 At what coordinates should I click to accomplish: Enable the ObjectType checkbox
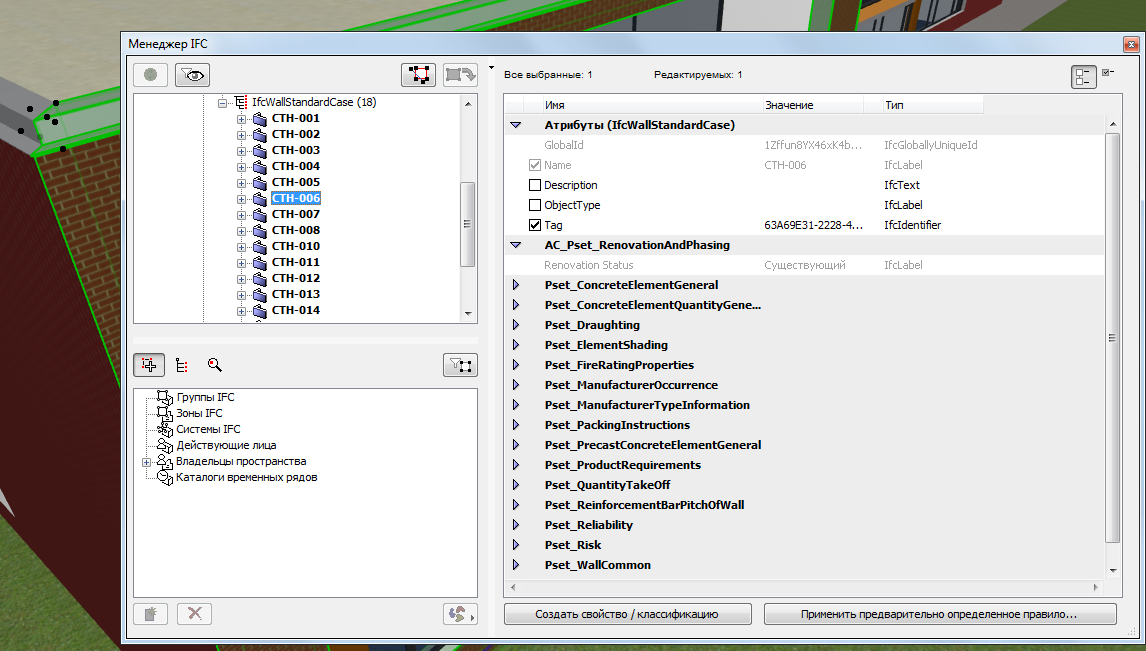pos(535,205)
